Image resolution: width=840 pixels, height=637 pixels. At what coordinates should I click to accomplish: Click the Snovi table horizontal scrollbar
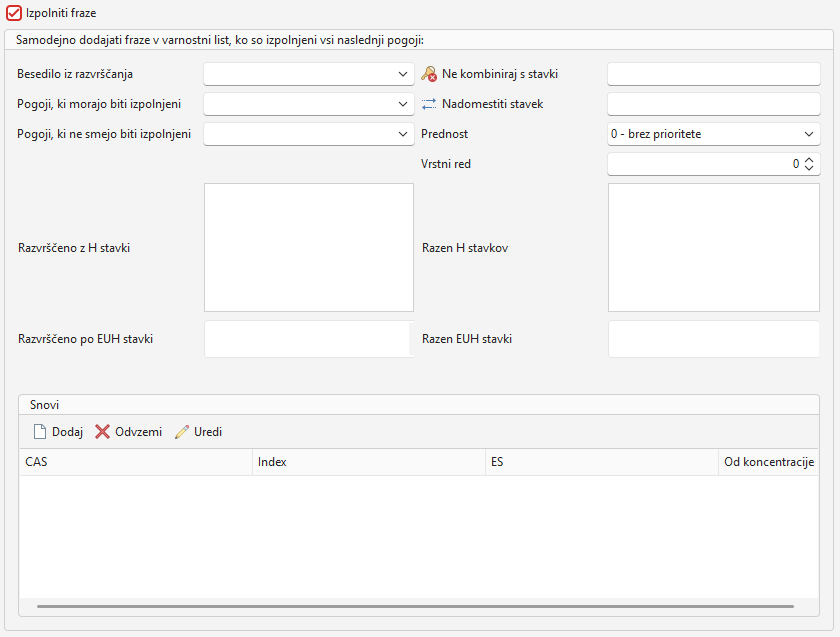415,606
